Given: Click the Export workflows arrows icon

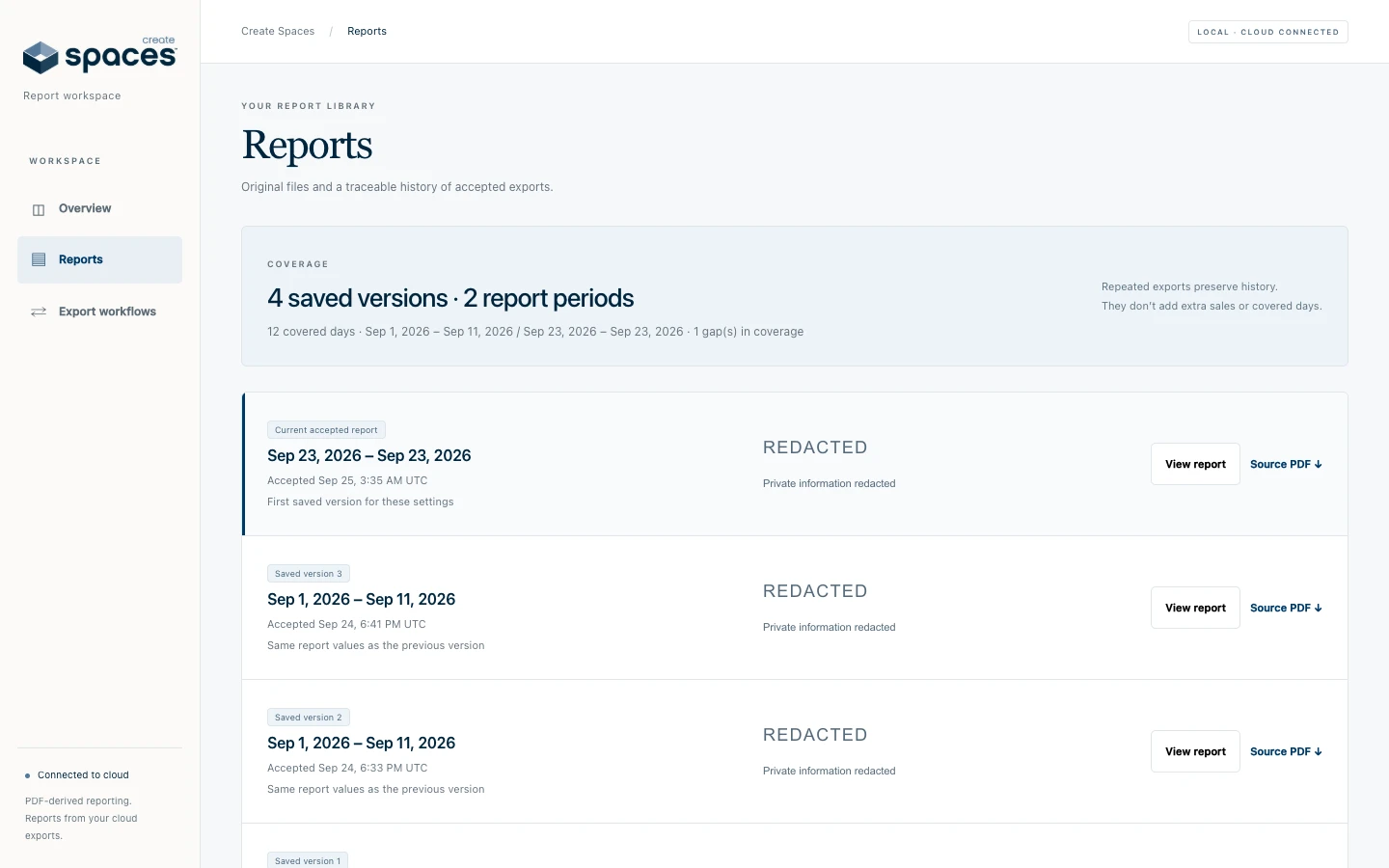Looking at the screenshot, I should 39,312.
